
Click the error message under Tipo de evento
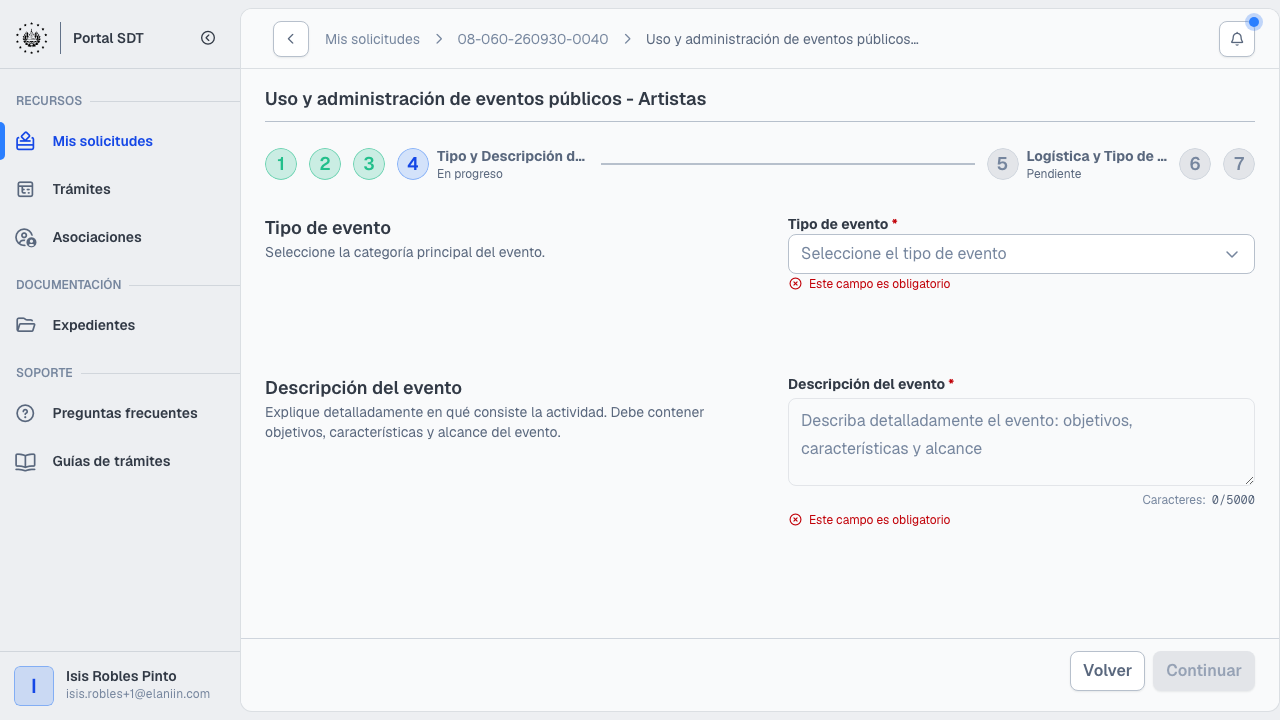tap(870, 284)
